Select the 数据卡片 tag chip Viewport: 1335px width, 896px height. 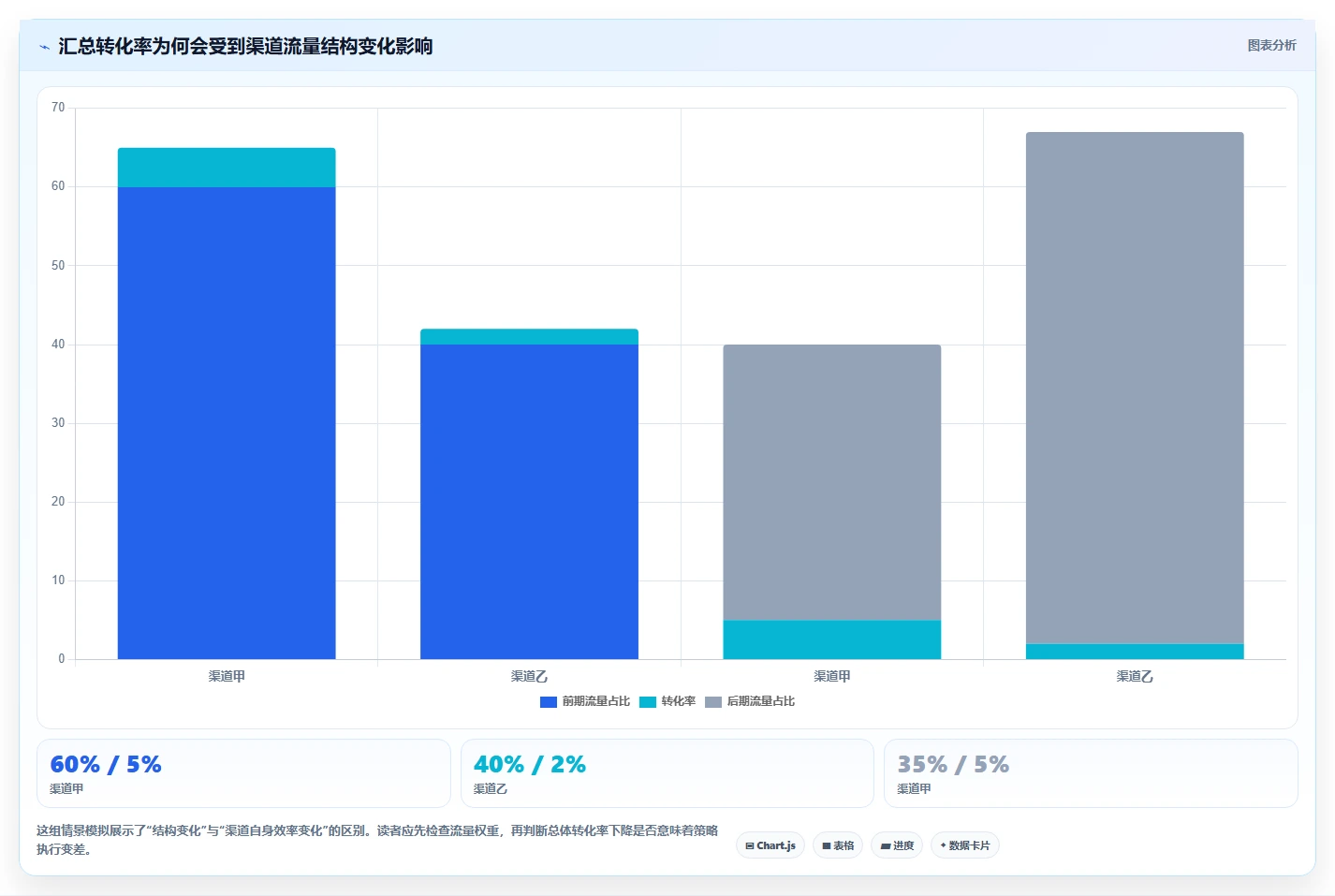pos(965,845)
